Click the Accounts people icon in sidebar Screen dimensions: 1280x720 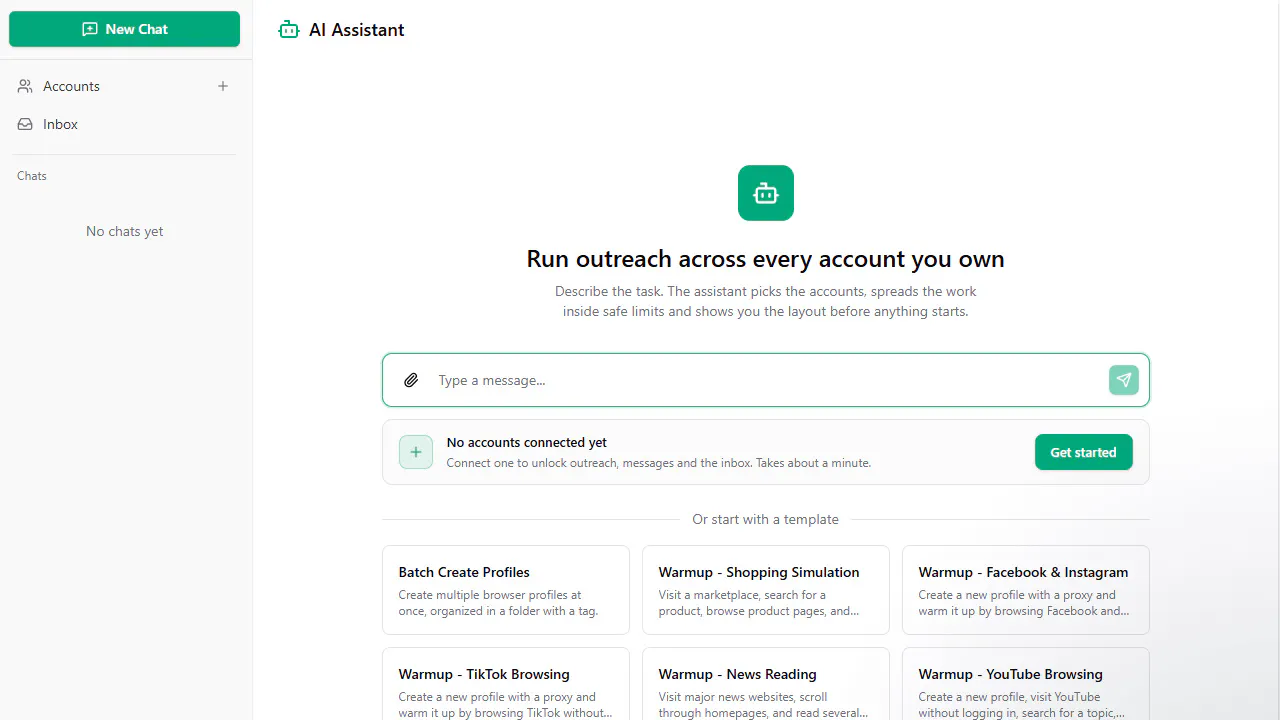pos(25,86)
